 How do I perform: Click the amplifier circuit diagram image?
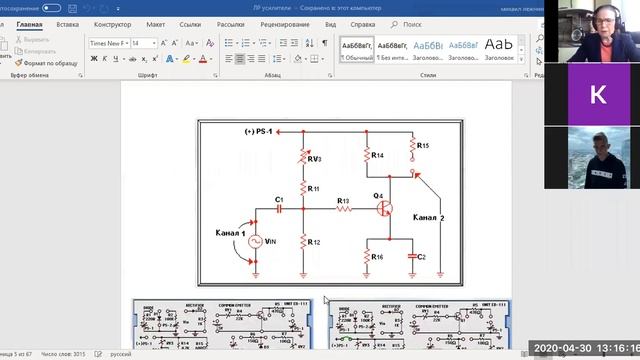click(330, 203)
